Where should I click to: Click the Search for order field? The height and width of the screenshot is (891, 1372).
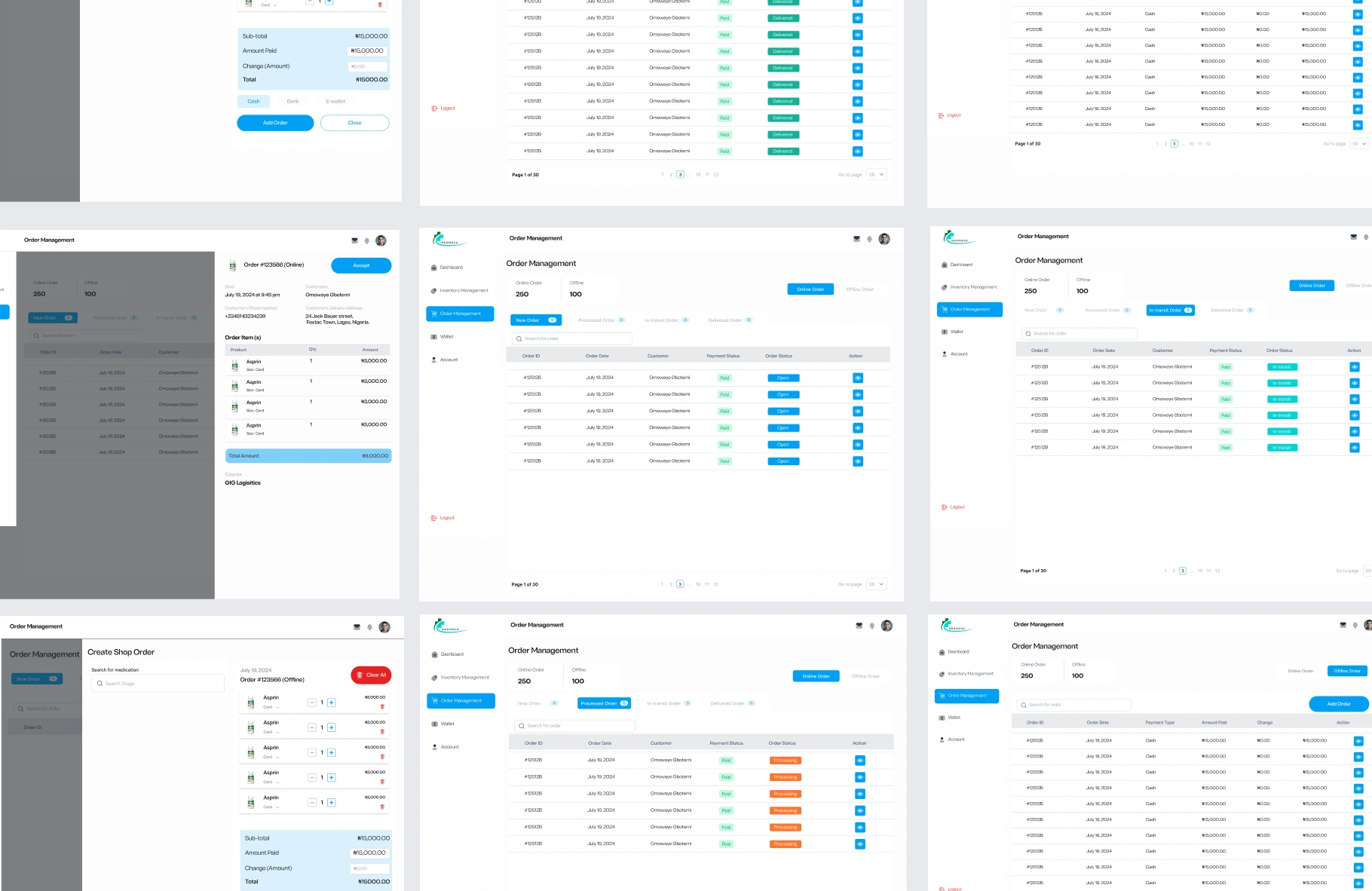coord(571,338)
